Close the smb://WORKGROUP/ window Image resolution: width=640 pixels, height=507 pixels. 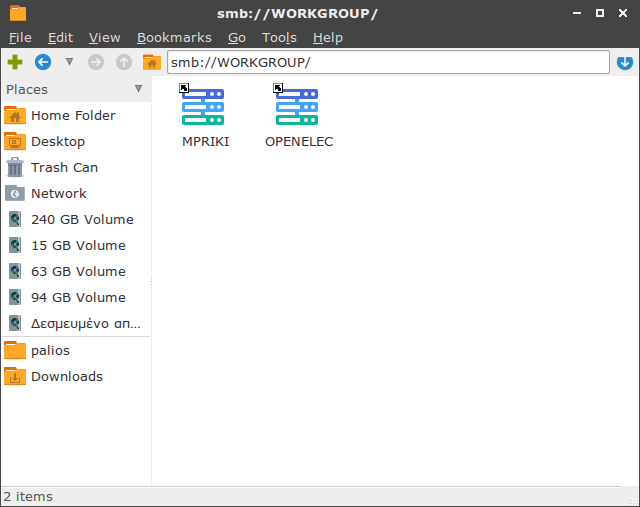click(x=623, y=13)
